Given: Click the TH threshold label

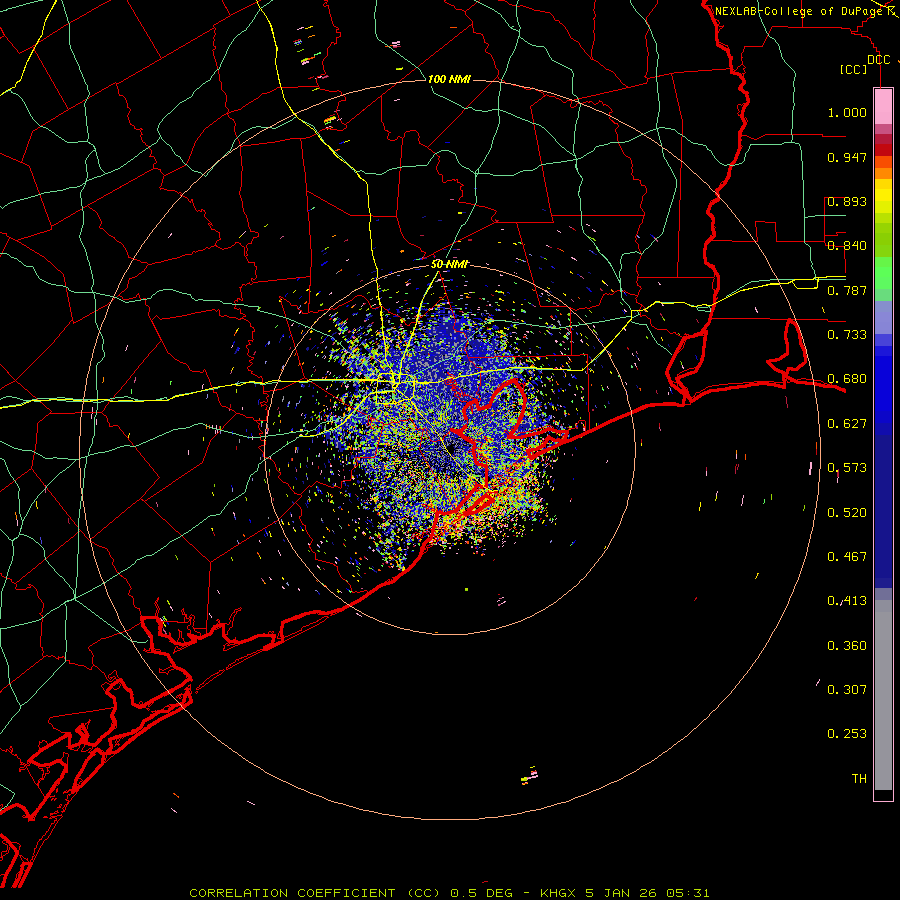Looking at the screenshot, I should coord(859,779).
